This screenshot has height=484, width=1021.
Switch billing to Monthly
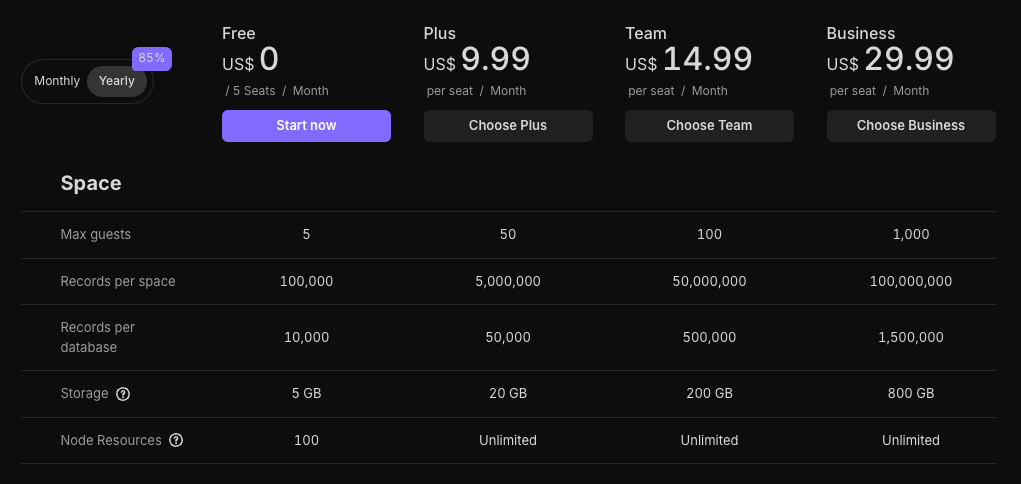point(57,81)
